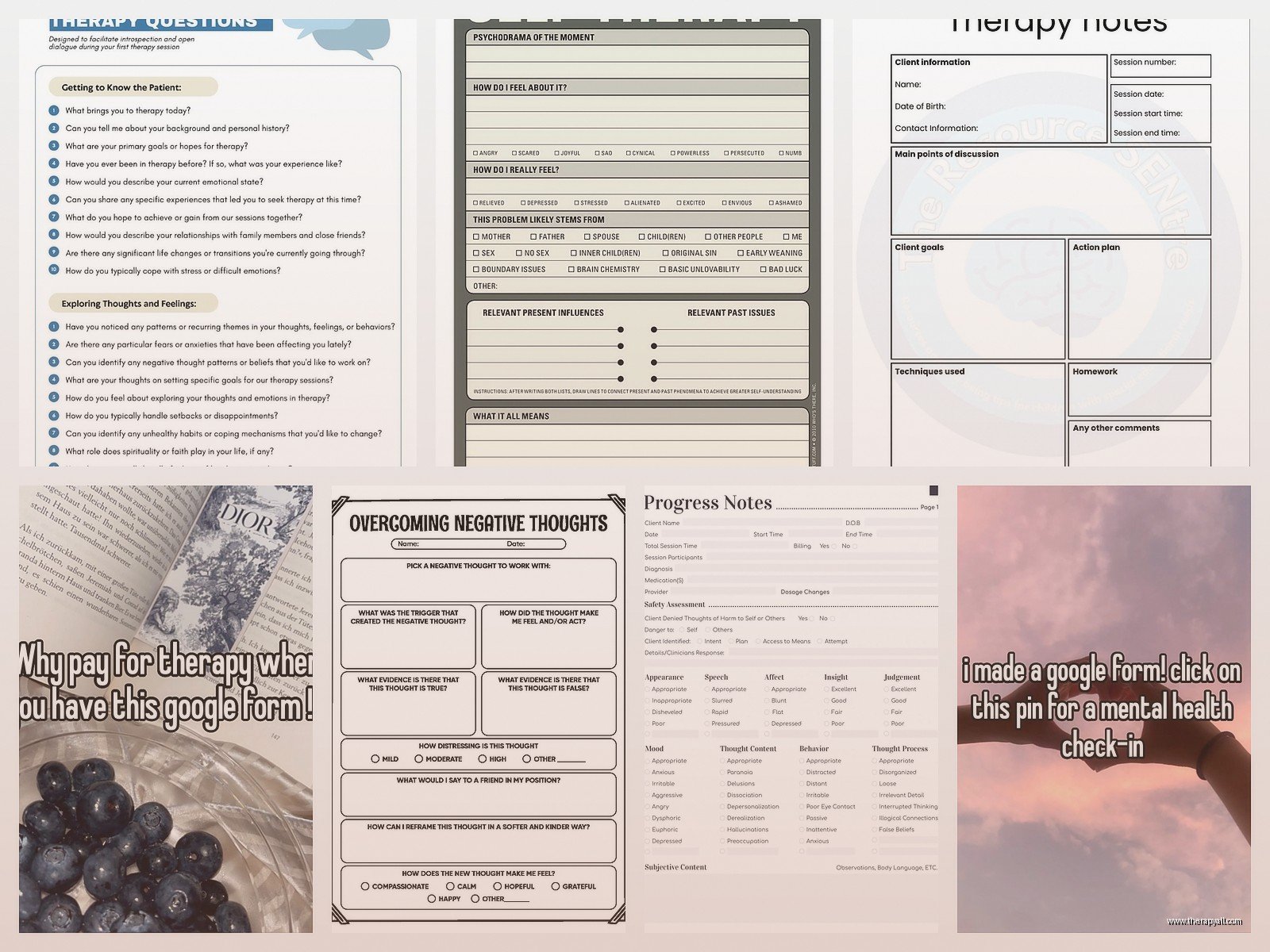
Task: Click the 'Any other comments' box
Action: (x=1139, y=443)
